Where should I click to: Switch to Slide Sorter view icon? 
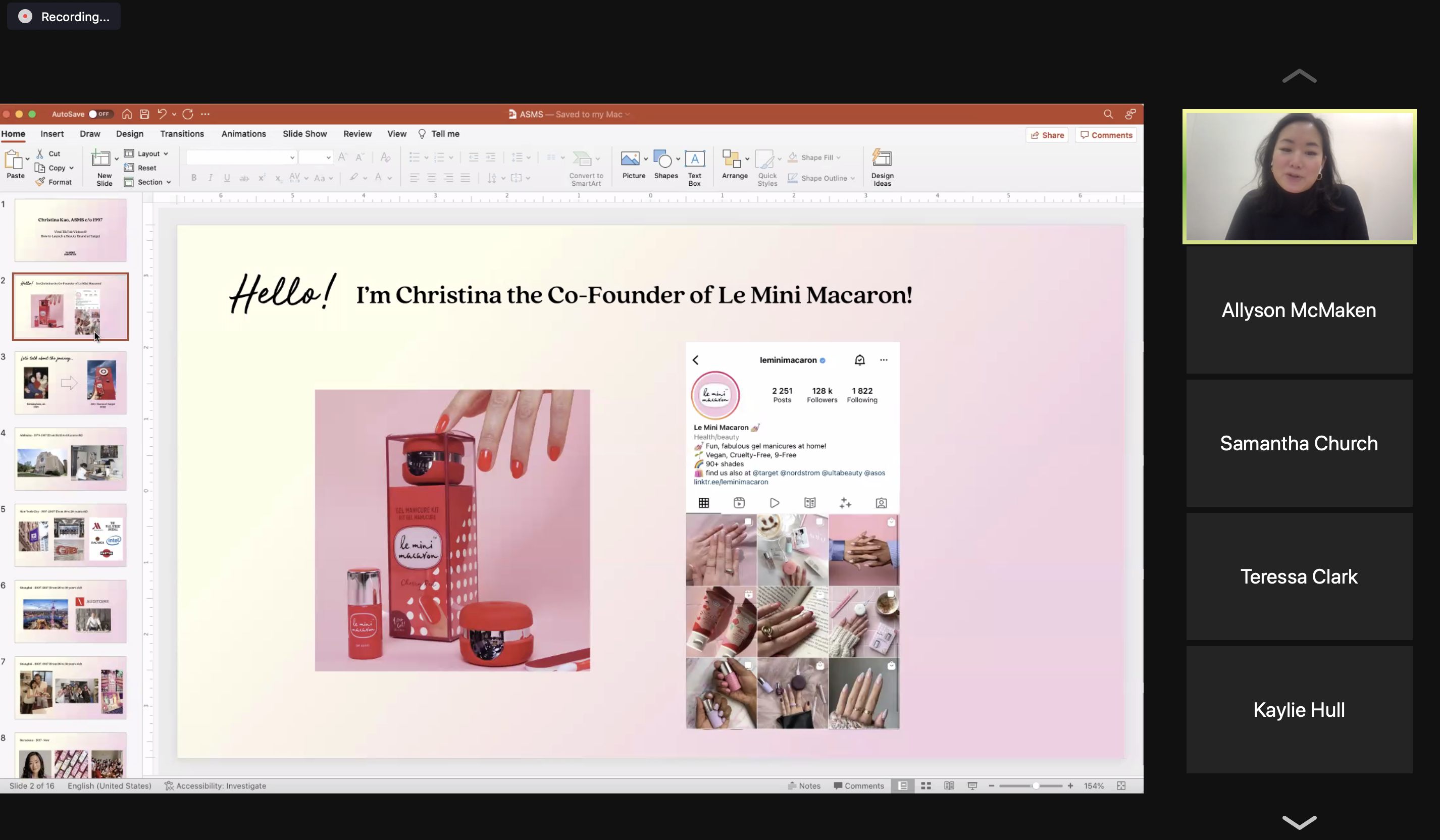[925, 785]
